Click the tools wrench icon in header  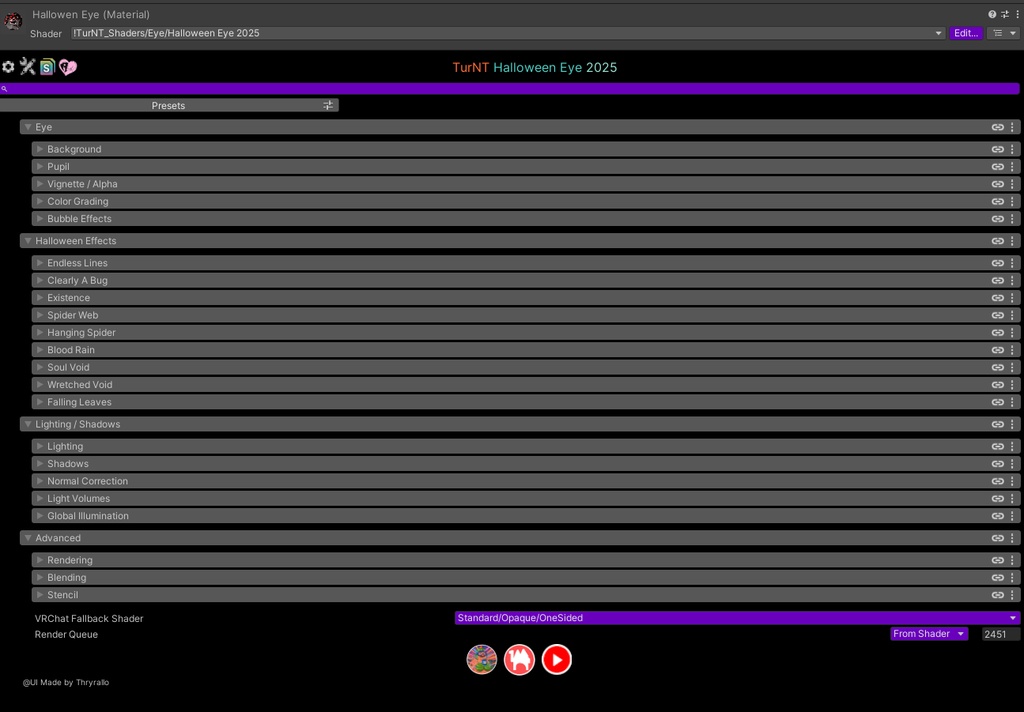click(x=27, y=66)
